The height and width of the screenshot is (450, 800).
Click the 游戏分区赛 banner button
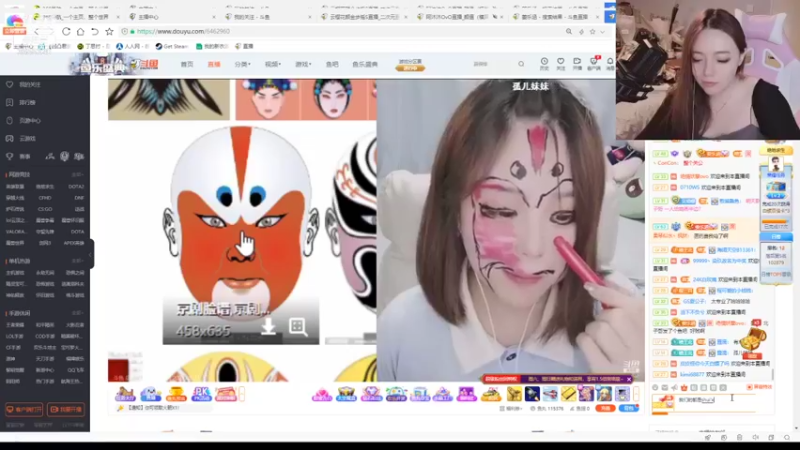410,64
